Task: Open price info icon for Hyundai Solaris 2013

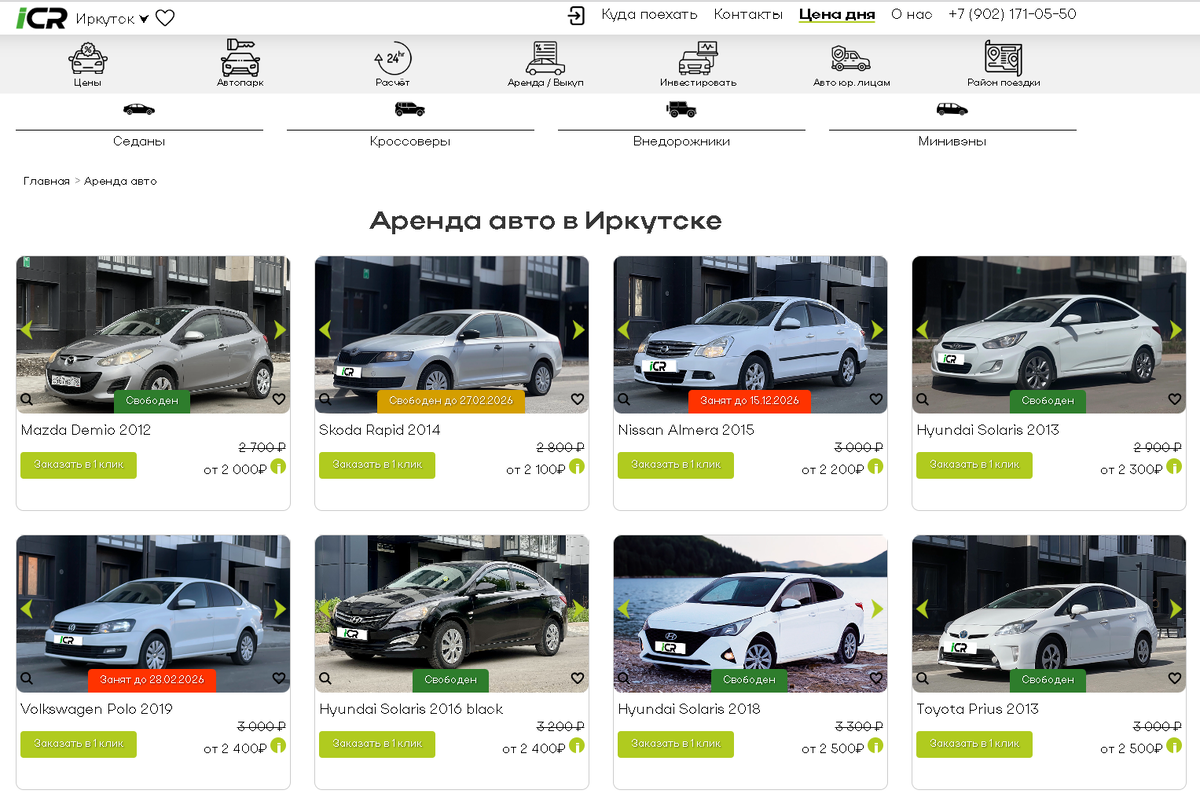Action: click(1174, 466)
